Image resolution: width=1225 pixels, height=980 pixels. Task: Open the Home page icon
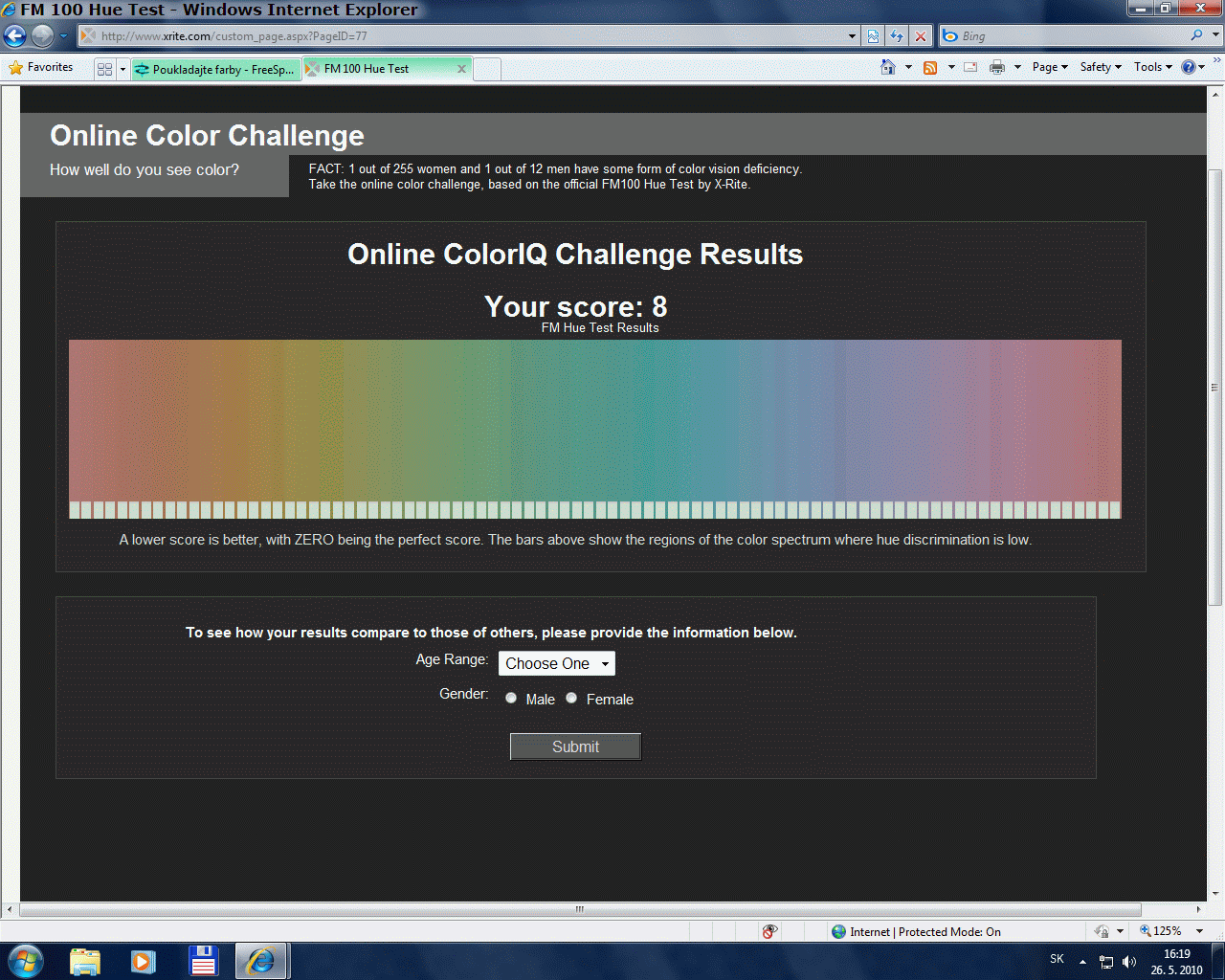[x=888, y=67]
